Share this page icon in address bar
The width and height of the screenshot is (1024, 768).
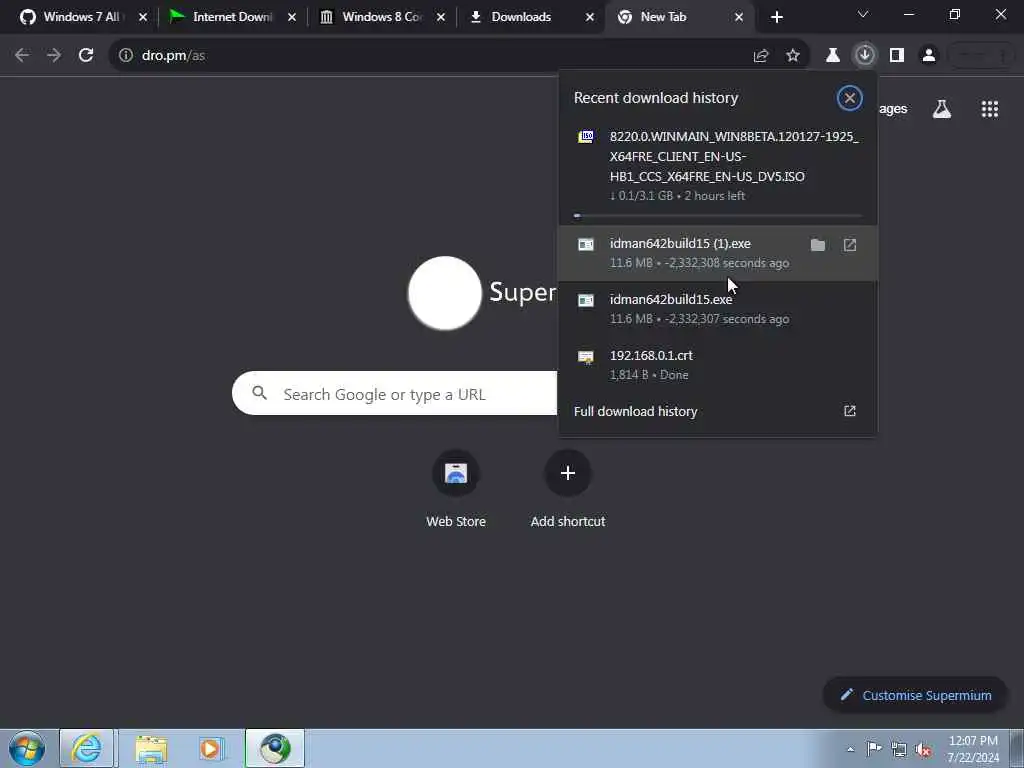tap(761, 56)
